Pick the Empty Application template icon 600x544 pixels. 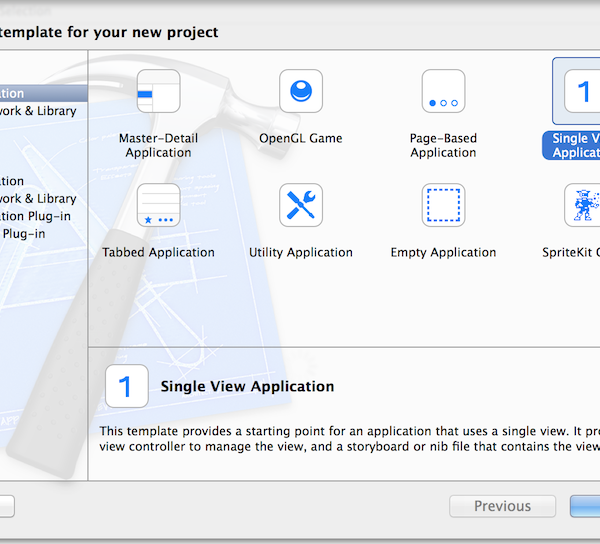coord(443,205)
